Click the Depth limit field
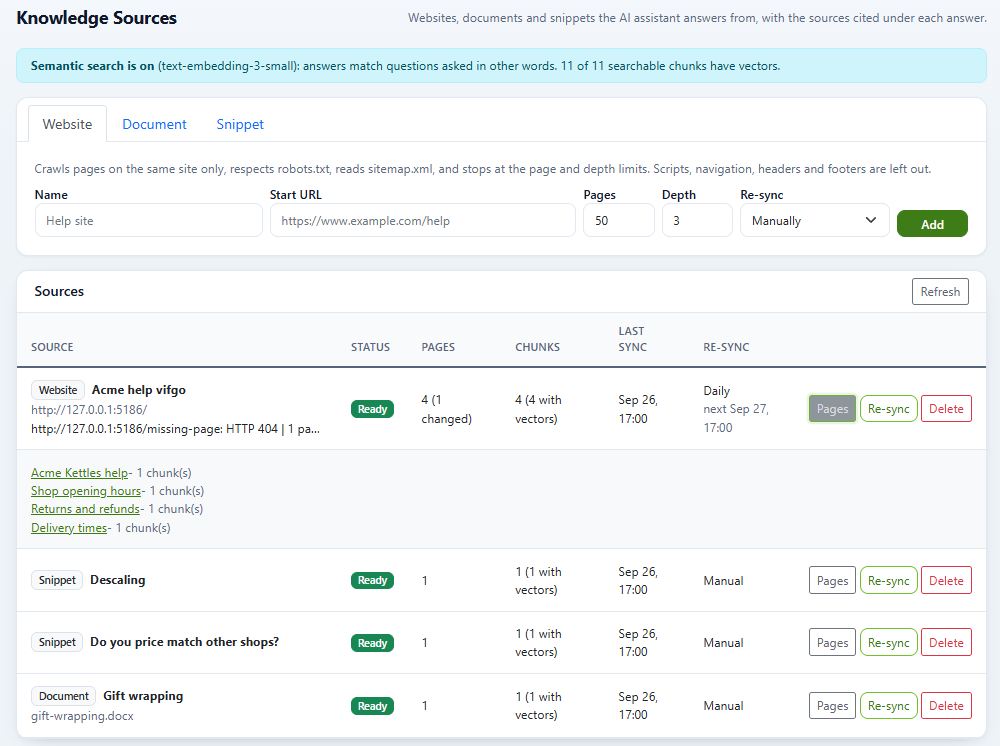This screenshot has width=1000, height=746. click(697, 221)
